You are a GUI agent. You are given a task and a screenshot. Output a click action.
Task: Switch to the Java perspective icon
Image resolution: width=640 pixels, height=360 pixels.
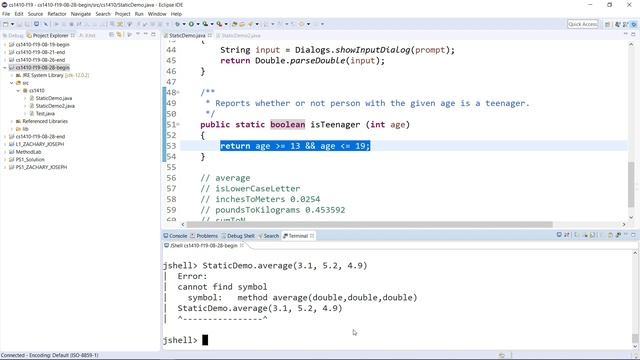pos(617,24)
